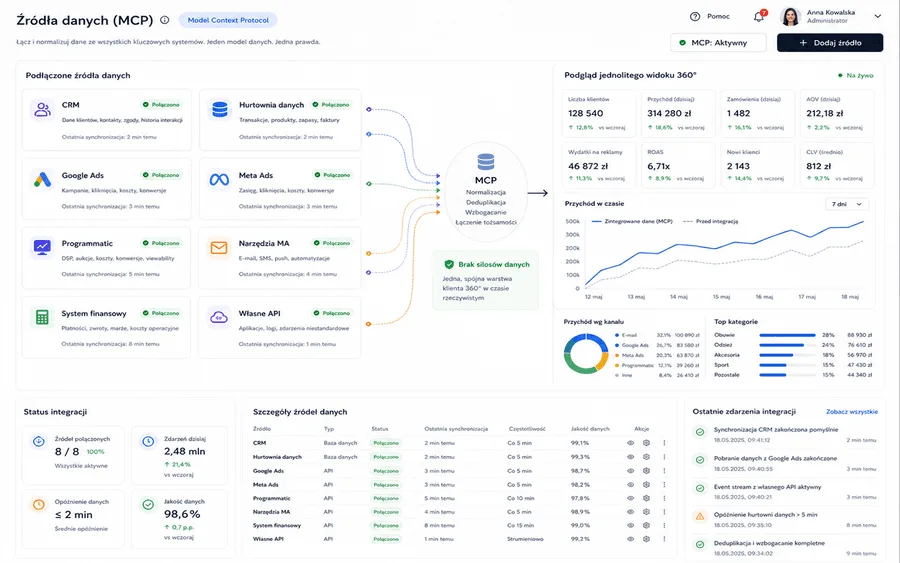
Task: Open settings gear in Własne API table row
Action: [x=646, y=539]
